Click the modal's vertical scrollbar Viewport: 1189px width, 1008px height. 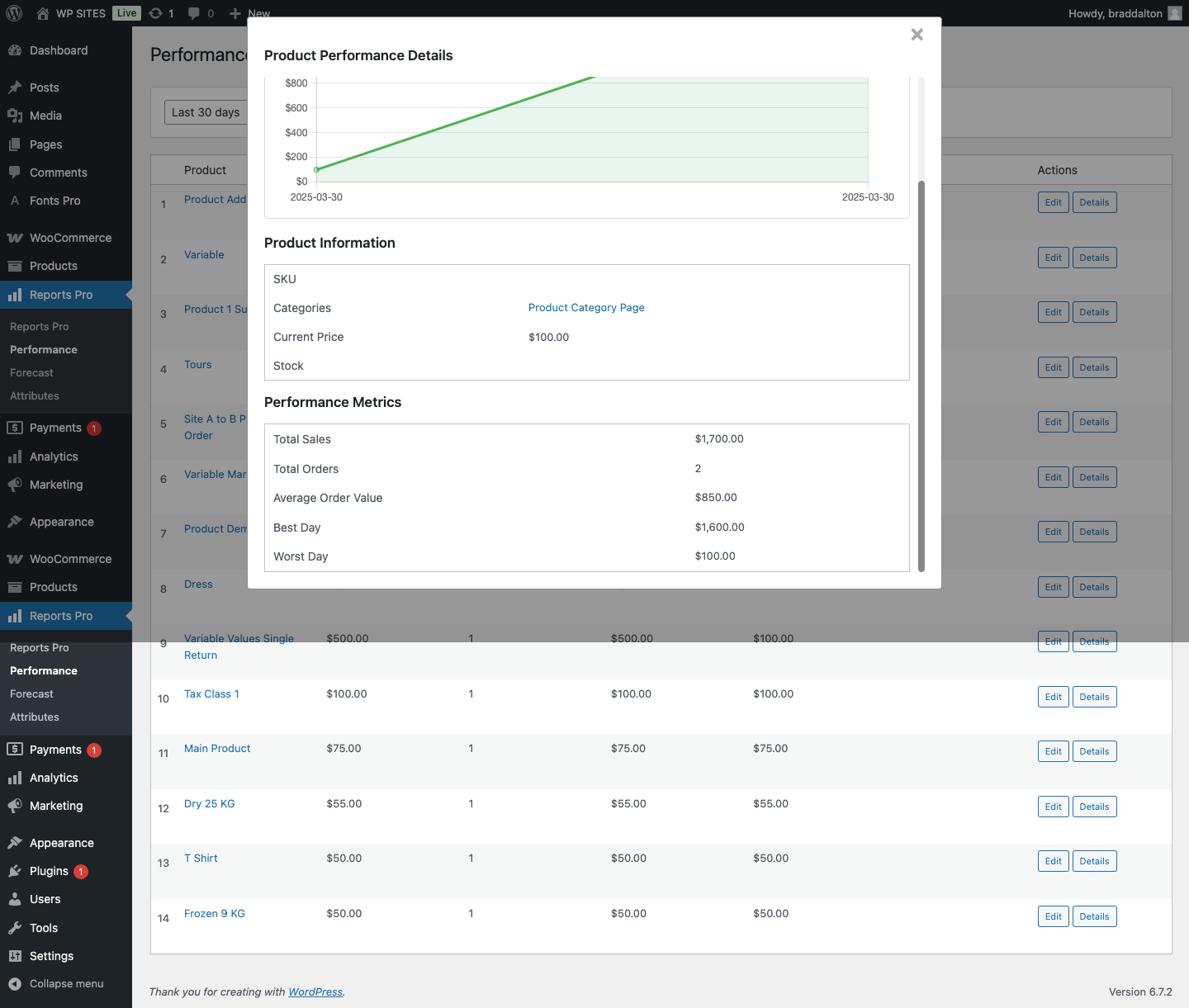click(921, 376)
